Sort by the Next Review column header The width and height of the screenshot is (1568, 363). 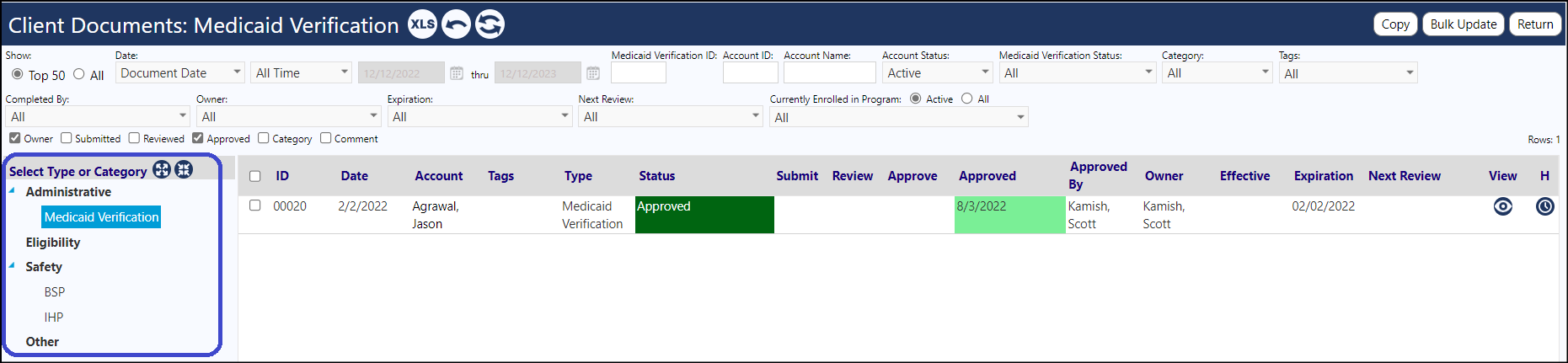[1404, 176]
